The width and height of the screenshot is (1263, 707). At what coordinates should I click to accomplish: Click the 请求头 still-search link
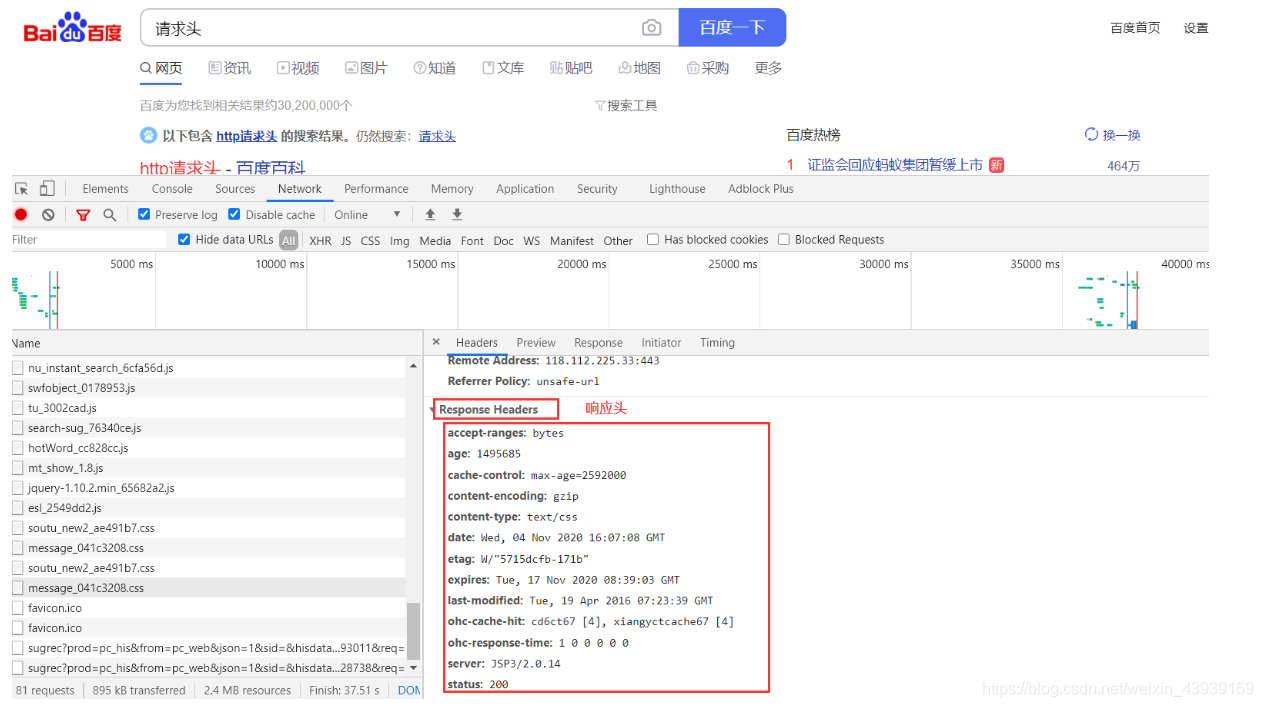tap(437, 136)
